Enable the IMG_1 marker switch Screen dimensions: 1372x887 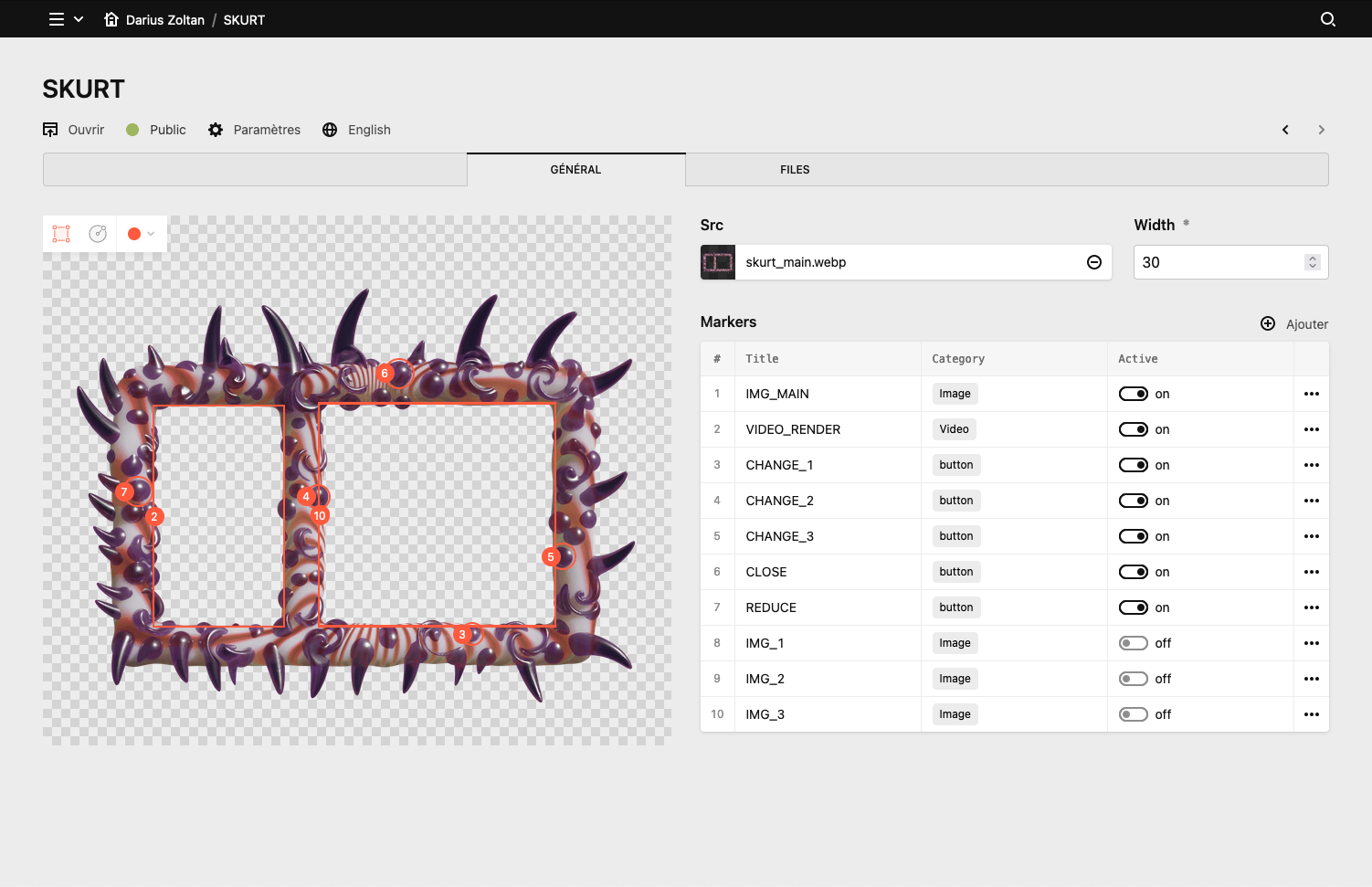[x=1134, y=643]
